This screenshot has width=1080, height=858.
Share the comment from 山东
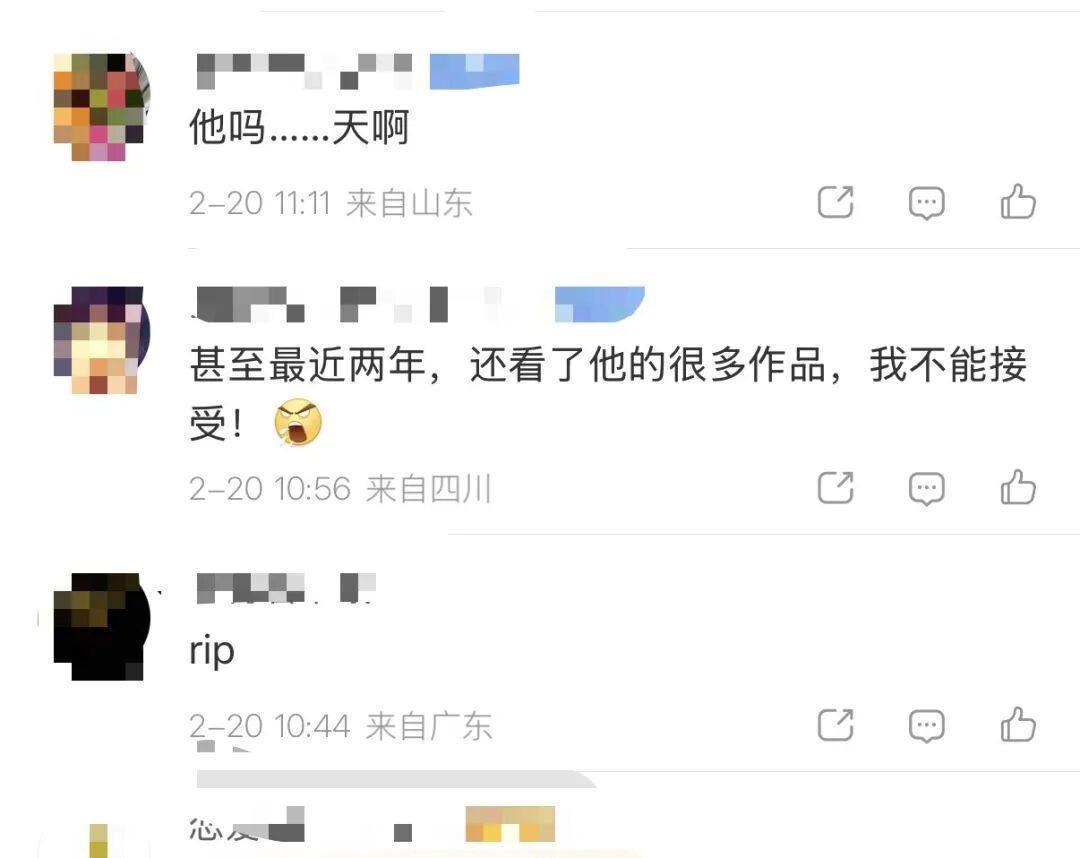(x=835, y=202)
